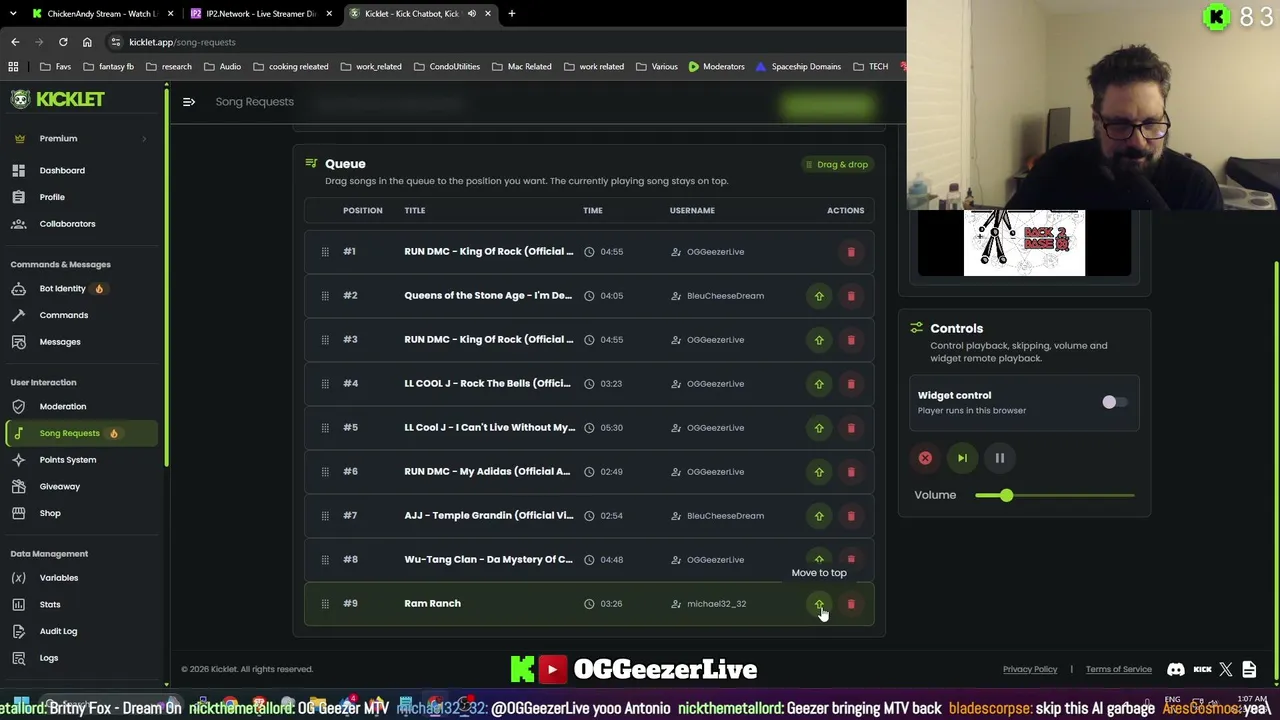Reload the Kicklet page
The width and height of the screenshot is (1280, 720).
63,42
